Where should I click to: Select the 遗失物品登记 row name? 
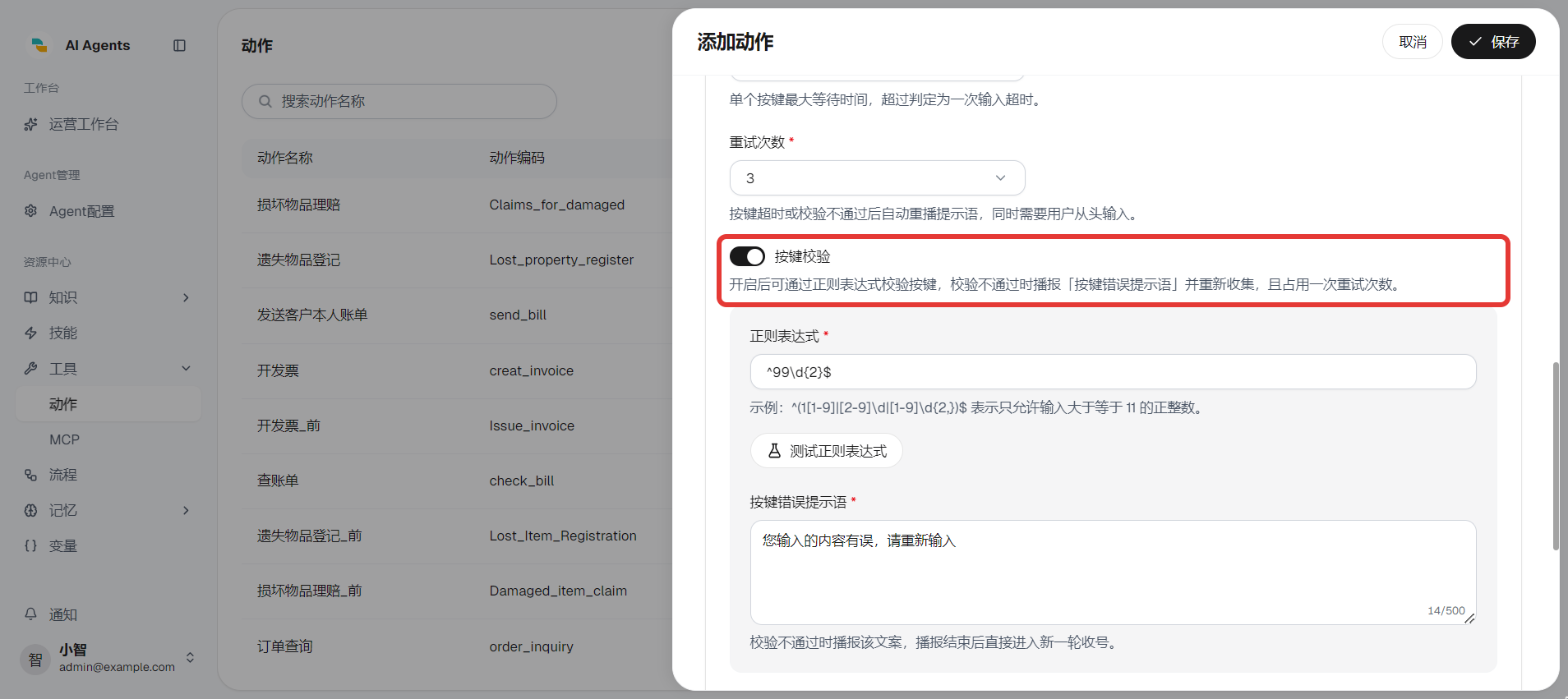[299, 260]
